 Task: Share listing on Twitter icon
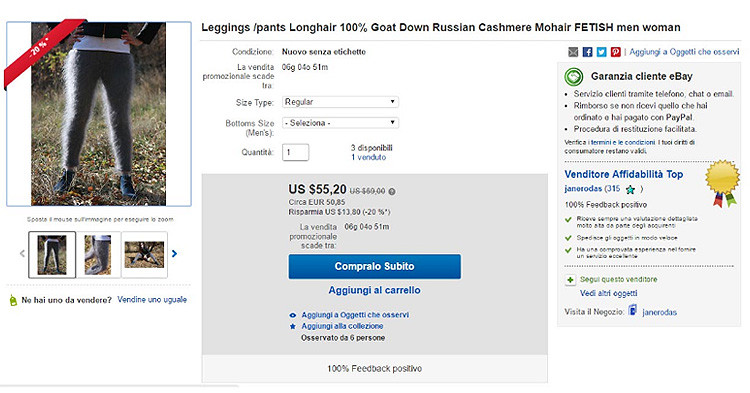[601, 52]
